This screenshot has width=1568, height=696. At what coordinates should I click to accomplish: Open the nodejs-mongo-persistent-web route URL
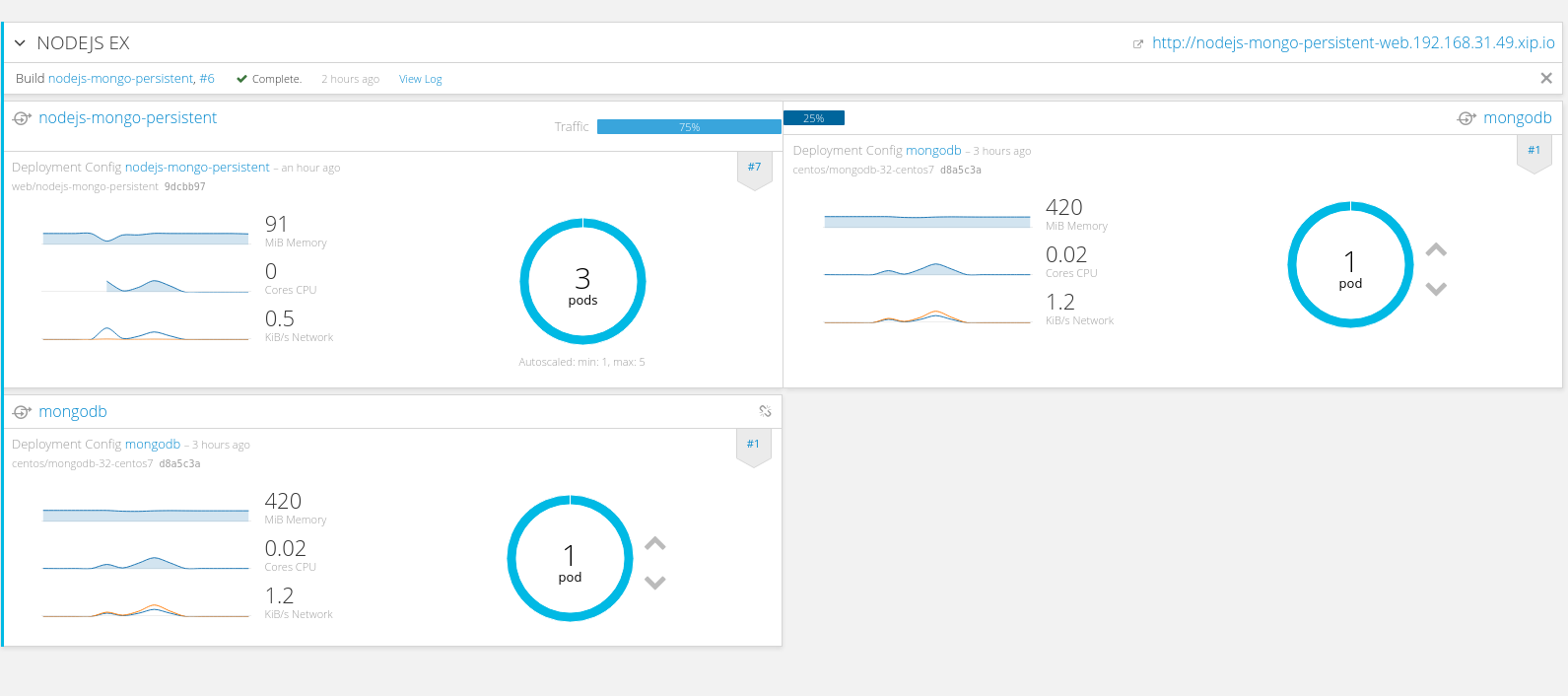(1352, 43)
